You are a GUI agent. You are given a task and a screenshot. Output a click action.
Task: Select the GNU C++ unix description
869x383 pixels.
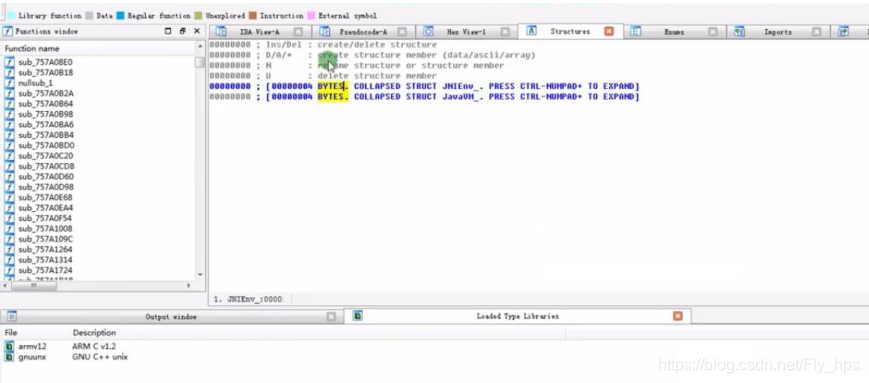click(100, 357)
